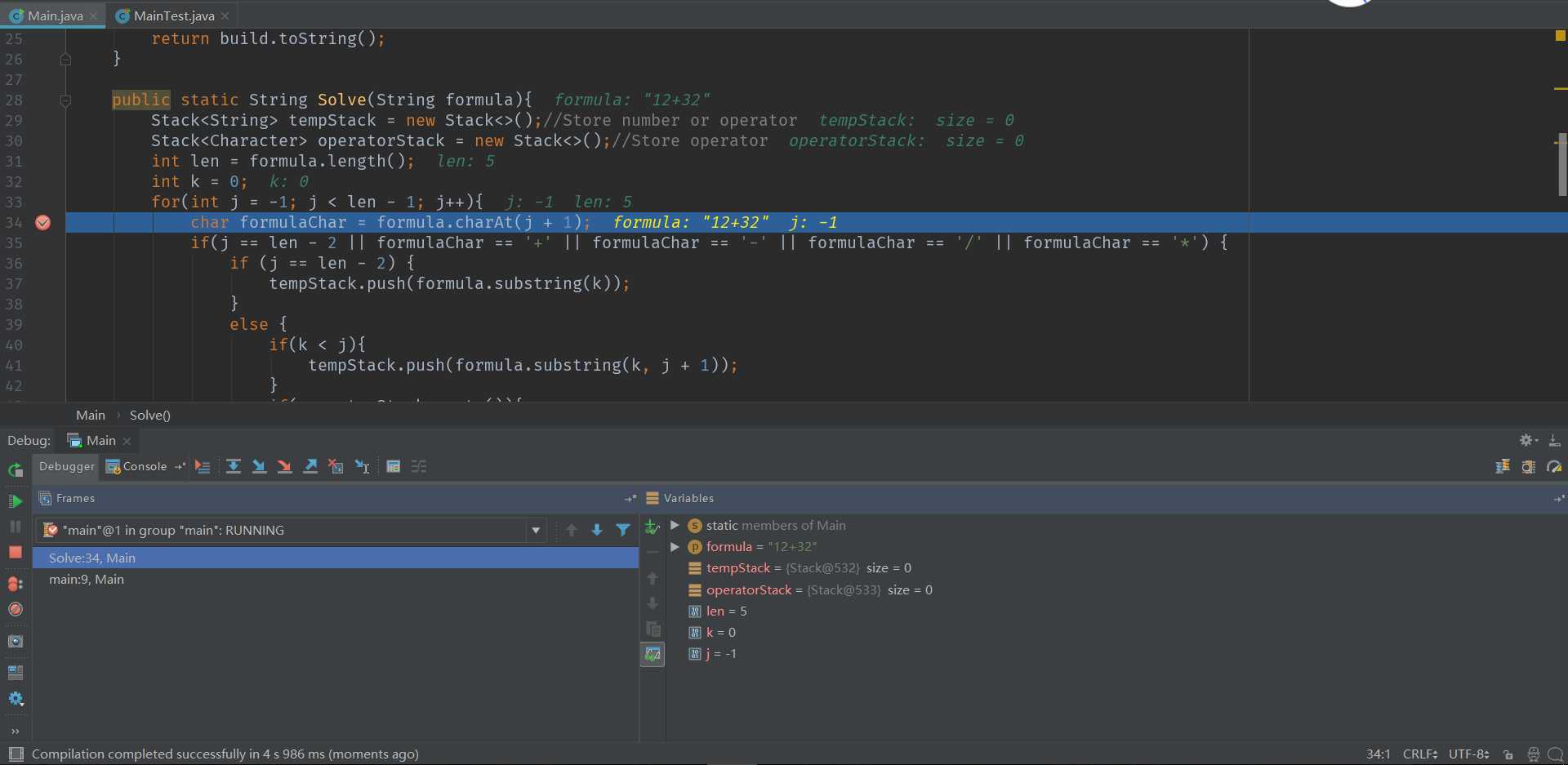Click the Evaluate Expression calculator icon
This screenshot has width=1568, height=765.
coord(394,466)
